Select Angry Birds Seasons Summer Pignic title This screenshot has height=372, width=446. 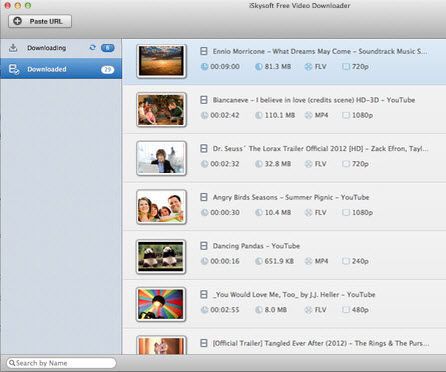point(291,197)
